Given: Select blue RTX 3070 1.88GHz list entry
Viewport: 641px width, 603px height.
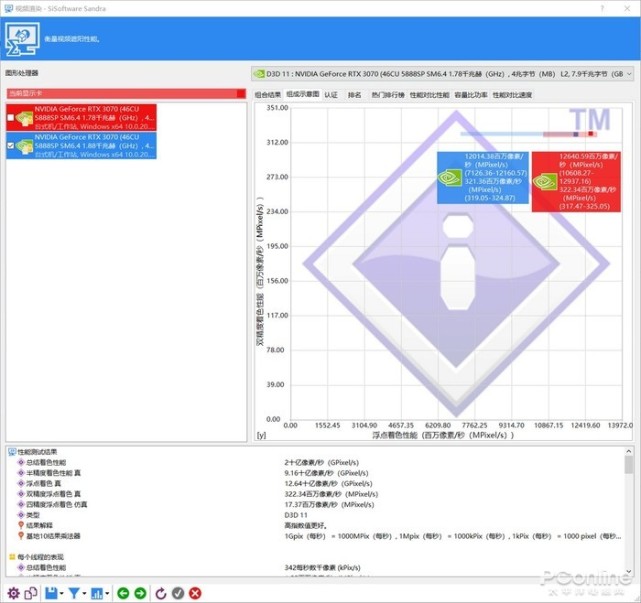Looking at the screenshot, I should pyautogui.click(x=81, y=146).
